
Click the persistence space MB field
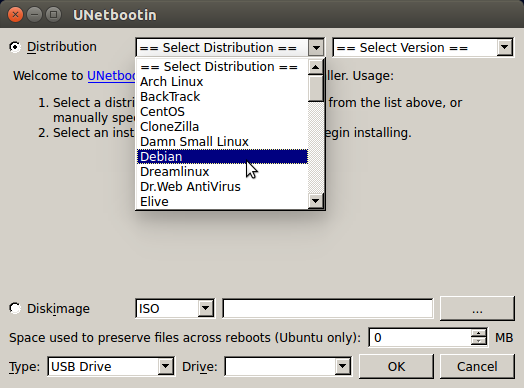tap(420, 338)
